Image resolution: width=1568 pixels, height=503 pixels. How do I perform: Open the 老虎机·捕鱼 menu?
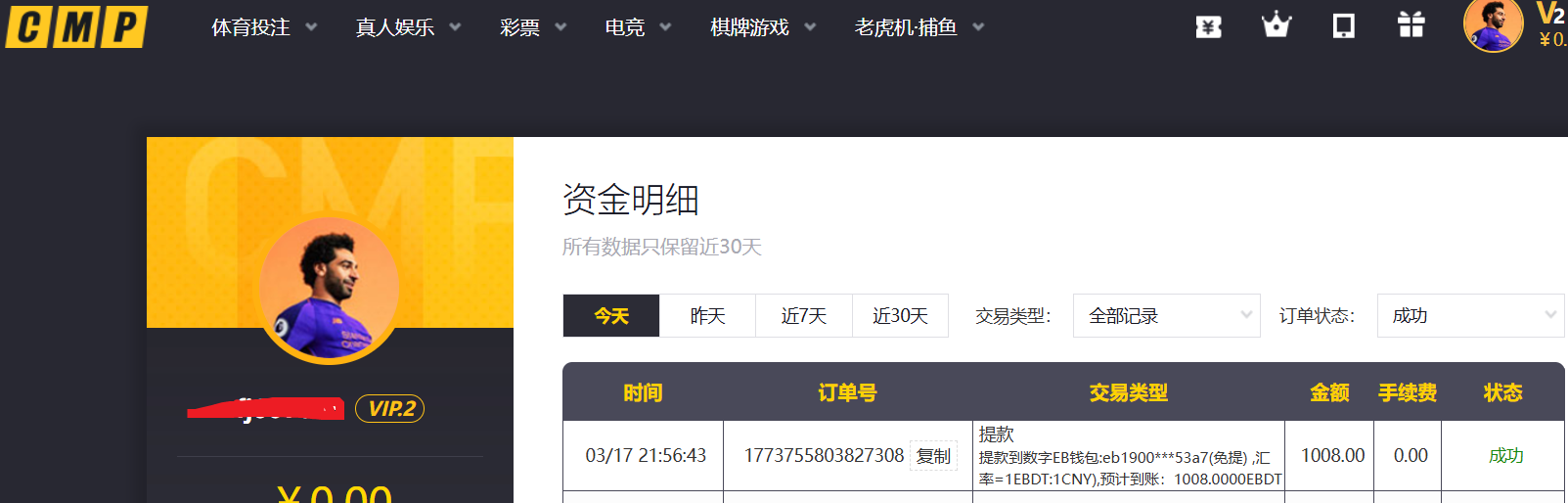[918, 27]
